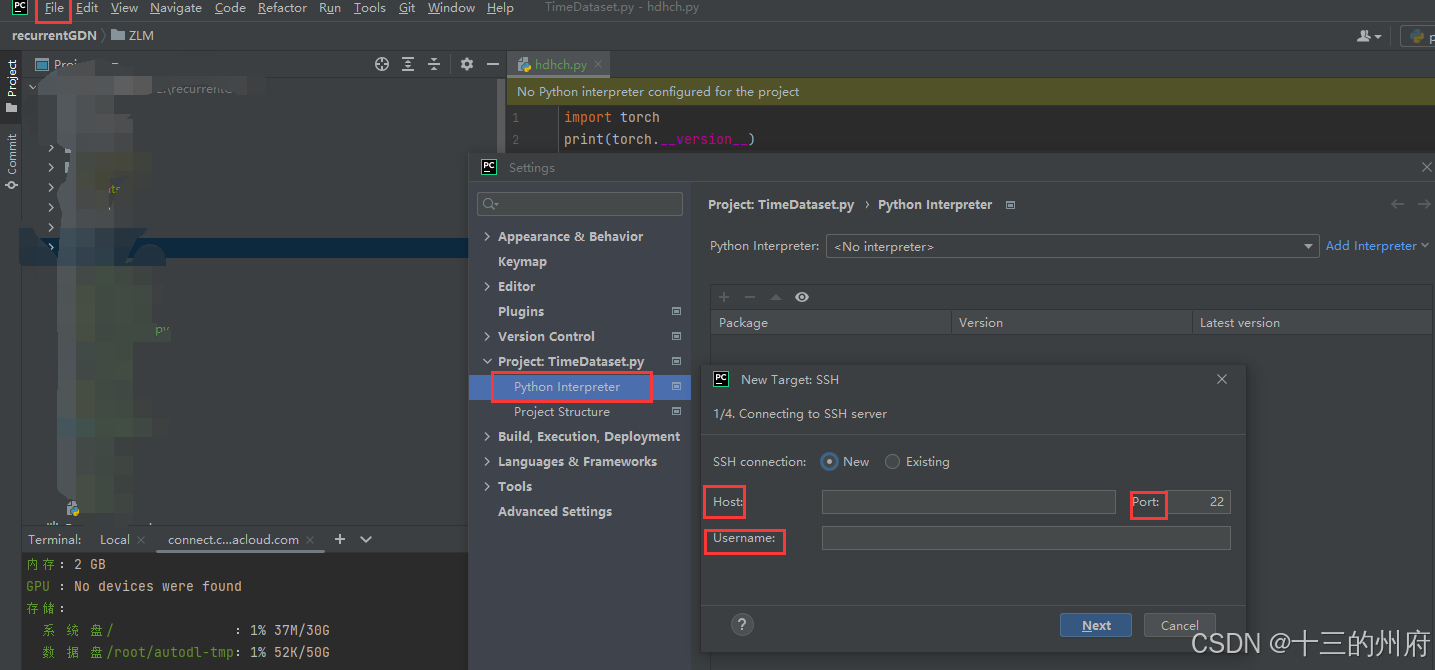Select Project Structure settings item

[562, 412]
